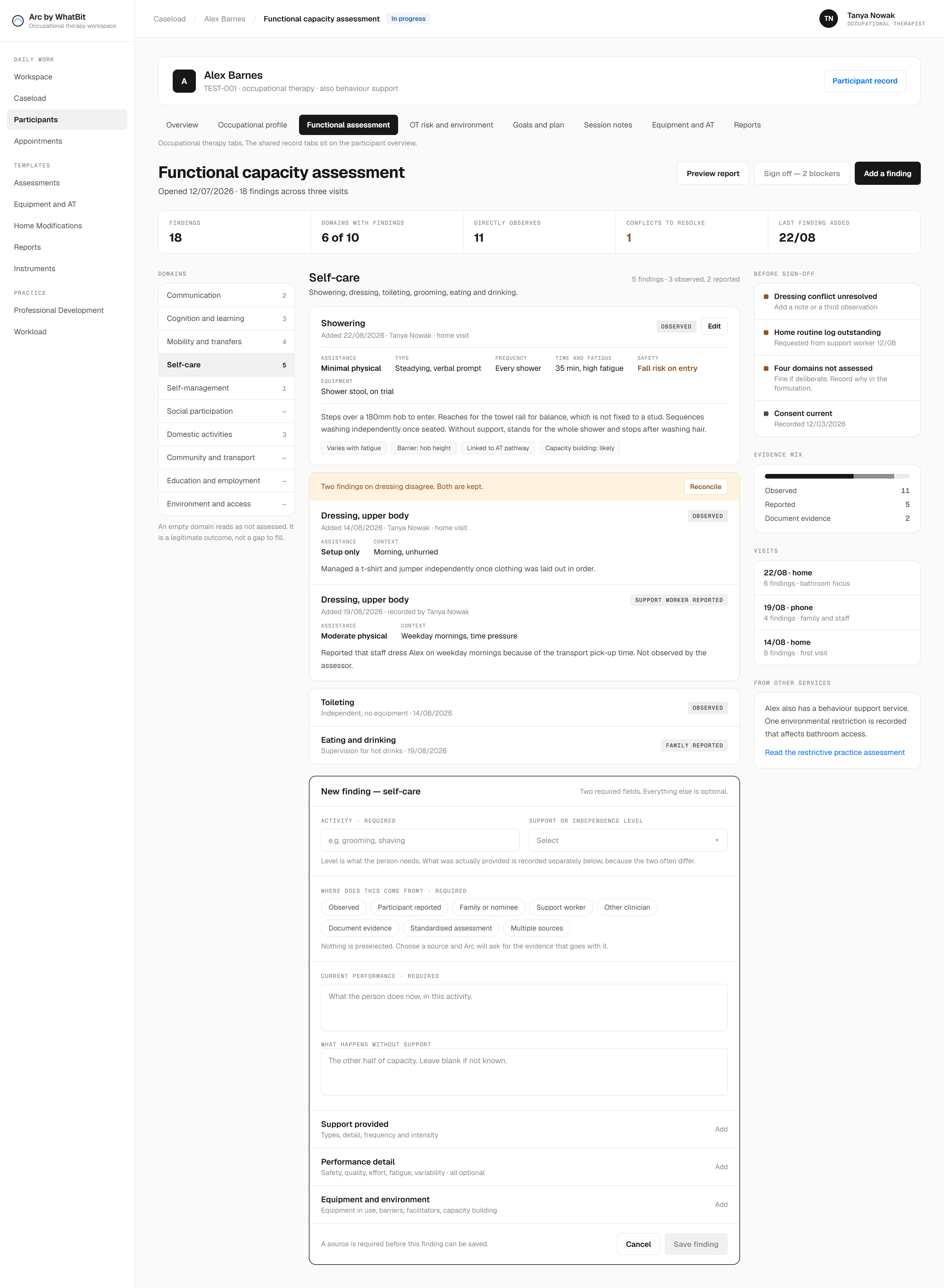Expand 'Equipment and environment' section
The height and width of the screenshot is (1288, 944).
pos(524,1205)
